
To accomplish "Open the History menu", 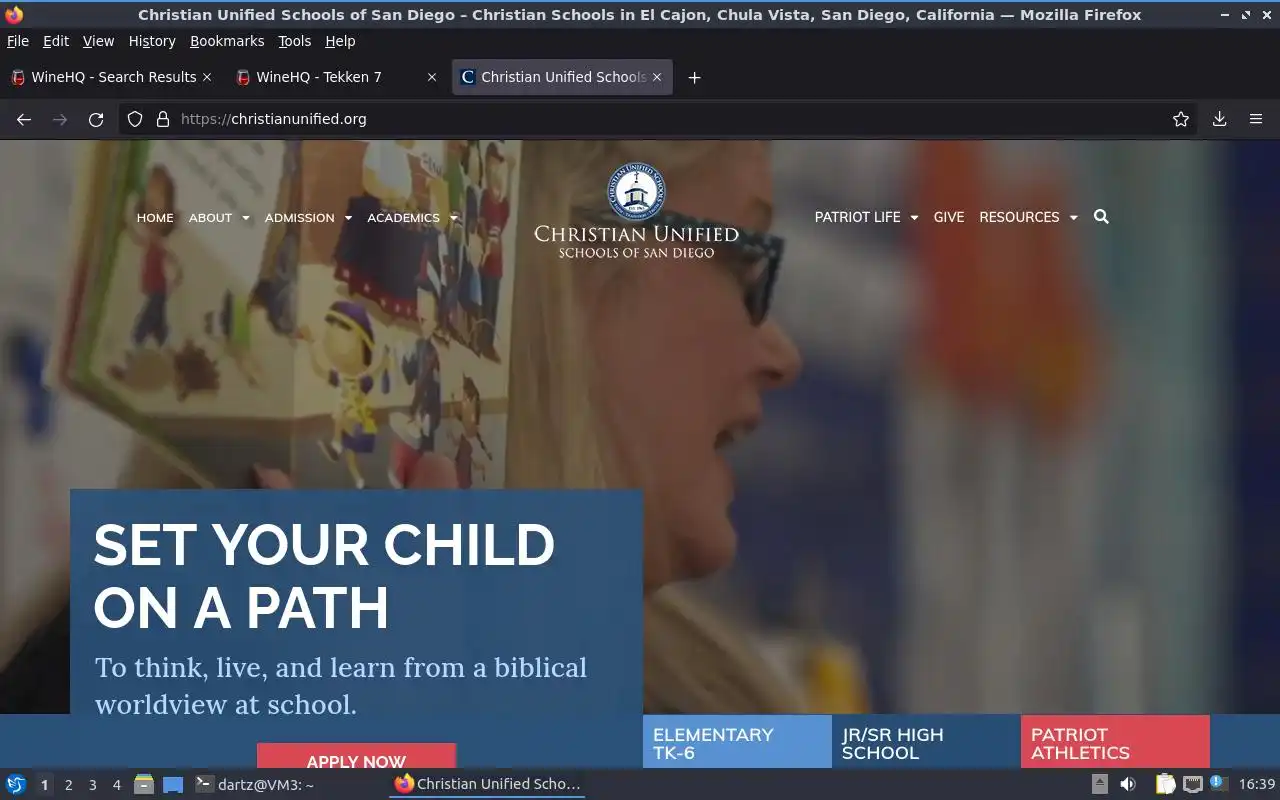I will click(152, 41).
